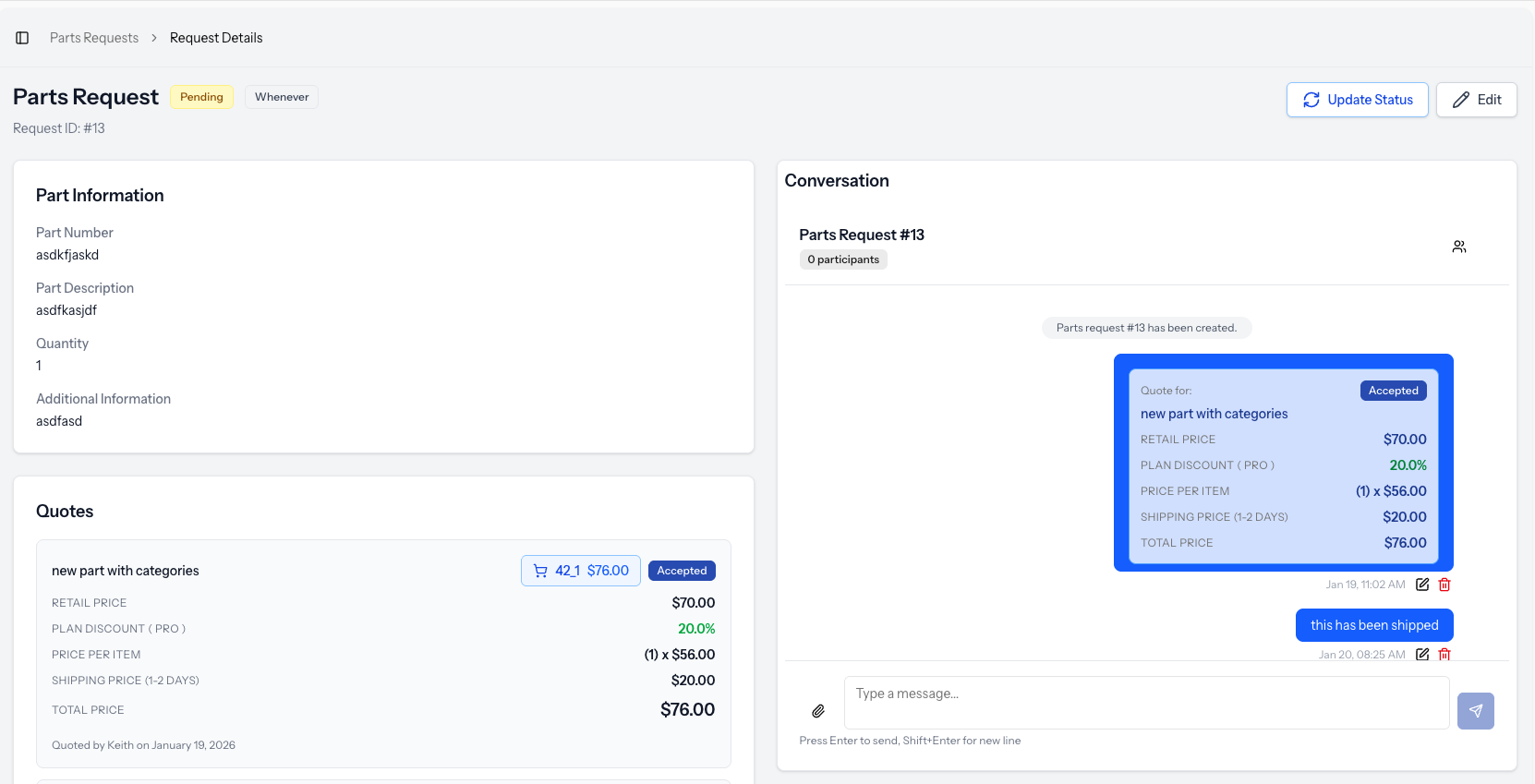This screenshot has height=784, width=1535.
Task: Toggle the sidebar panel icon
Action: point(22,38)
